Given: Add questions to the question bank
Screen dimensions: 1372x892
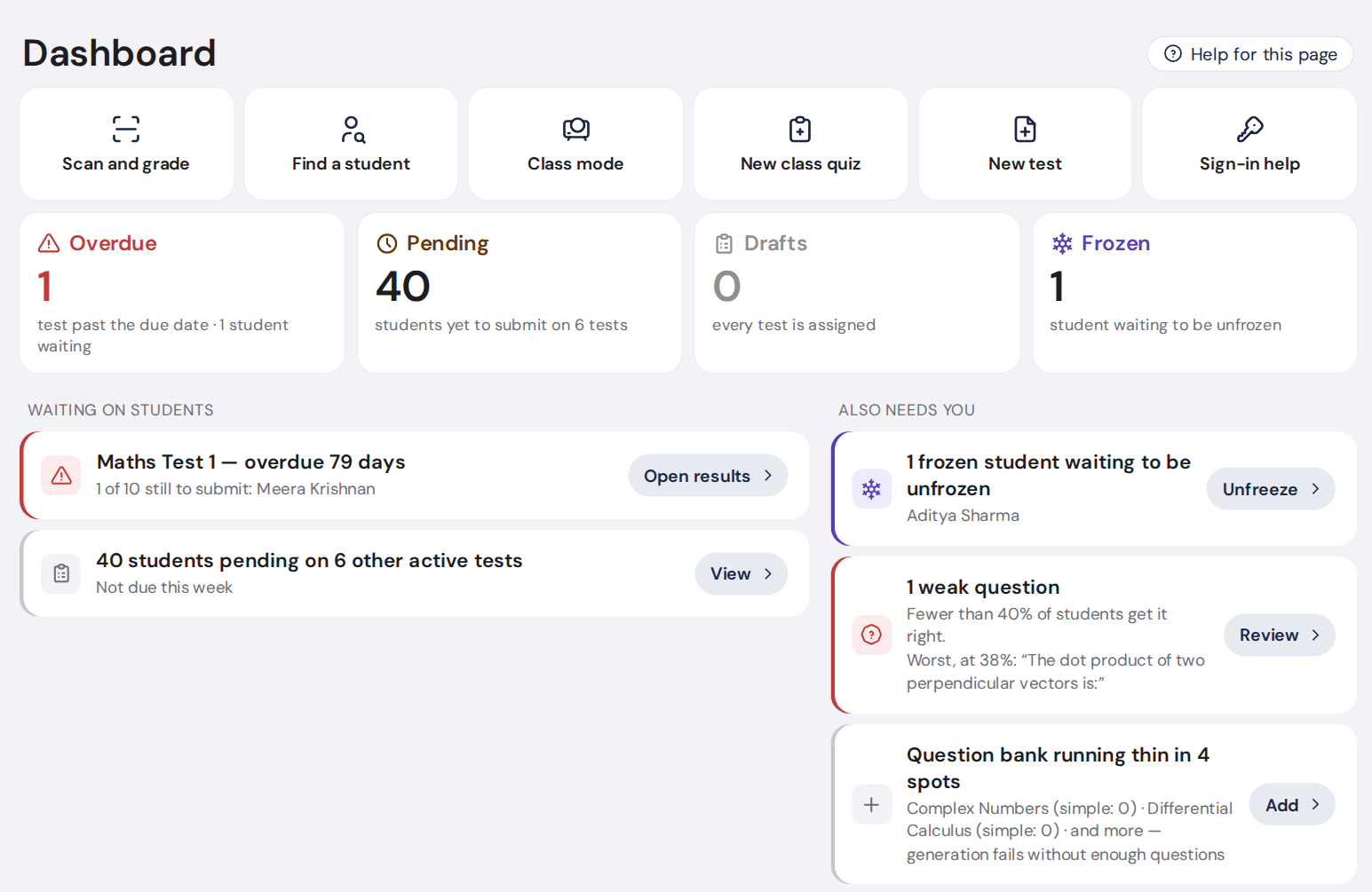Looking at the screenshot, I should (1292, 804).
